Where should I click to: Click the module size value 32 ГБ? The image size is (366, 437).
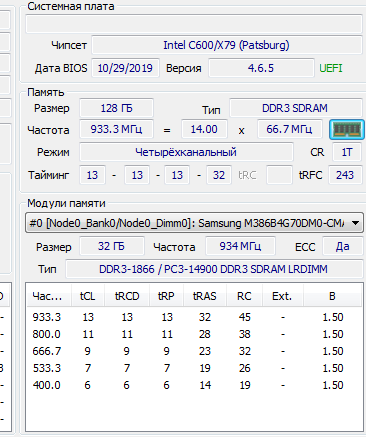(112, 246)
